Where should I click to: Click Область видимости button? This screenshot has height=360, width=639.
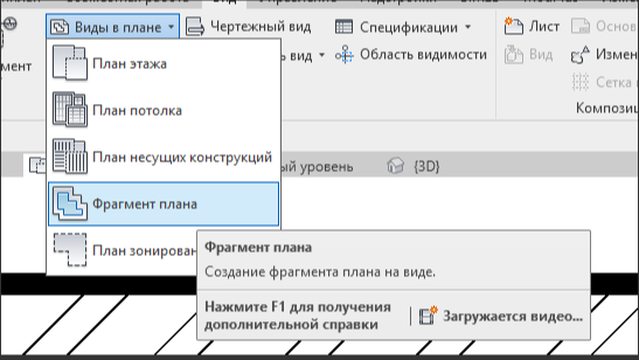tap(411, 55)
